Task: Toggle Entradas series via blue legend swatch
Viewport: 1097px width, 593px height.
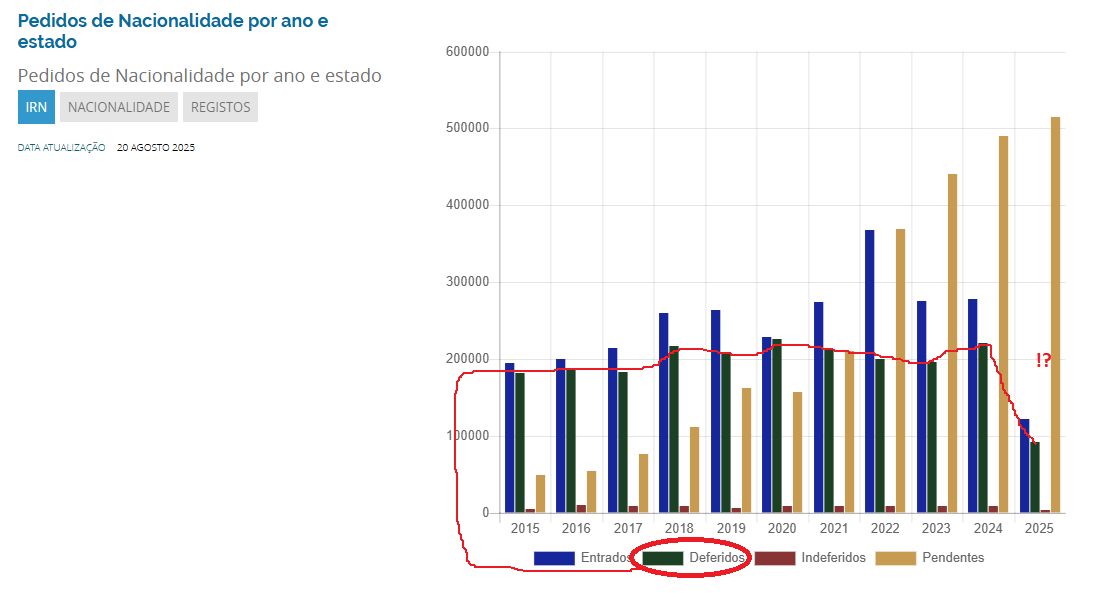Action: 553,558
